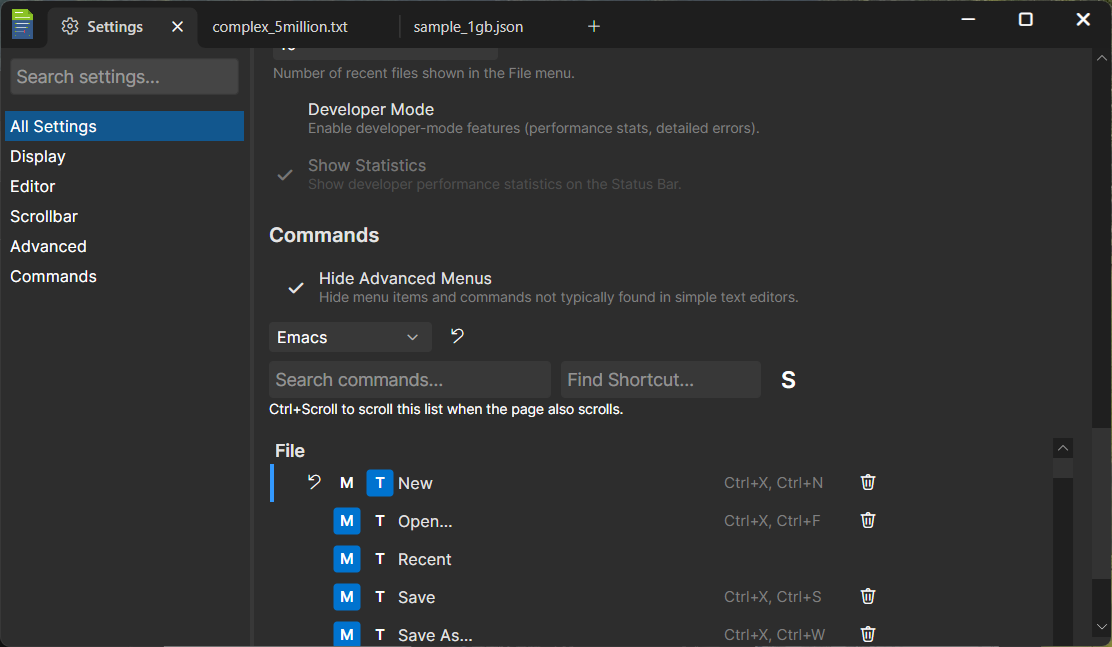Click the settings page scrollbar thumb
This screenshot has height=647, width=1112.
point(1101,504)
